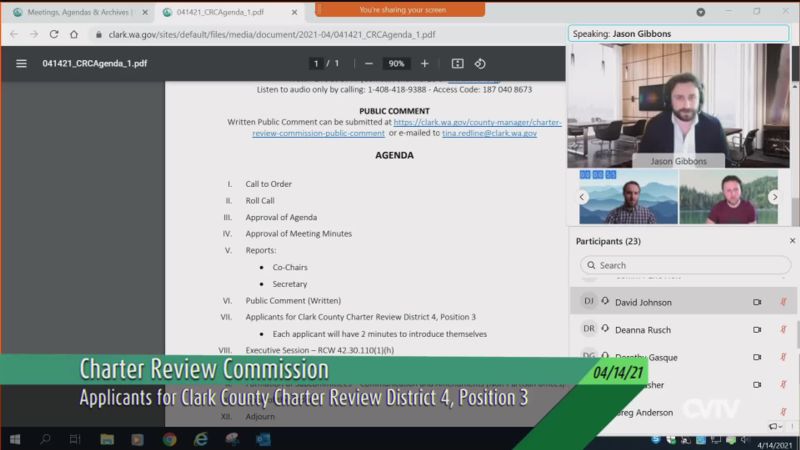Viewport: 800px width, 450px height.
Task: Reload the browser page
Action: tap(55, 34)
